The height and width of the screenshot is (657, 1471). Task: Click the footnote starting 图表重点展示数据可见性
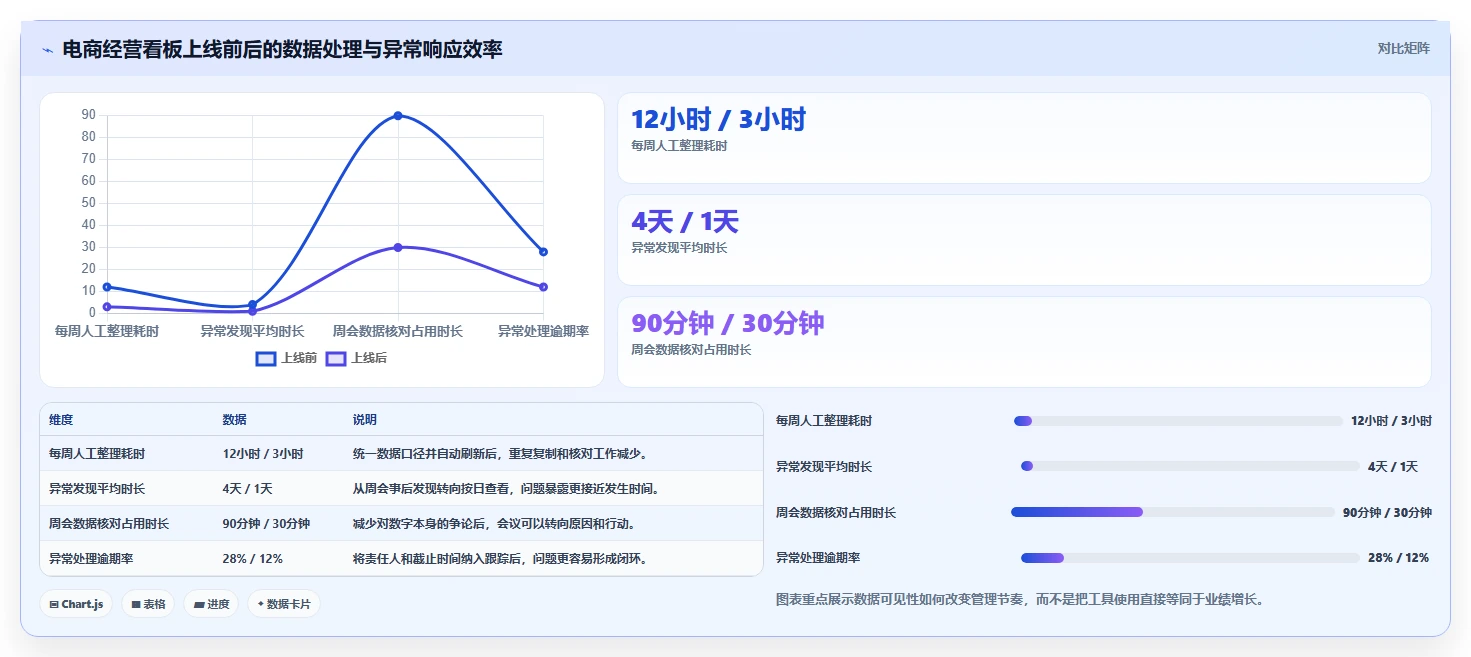tap(1020, 600)
